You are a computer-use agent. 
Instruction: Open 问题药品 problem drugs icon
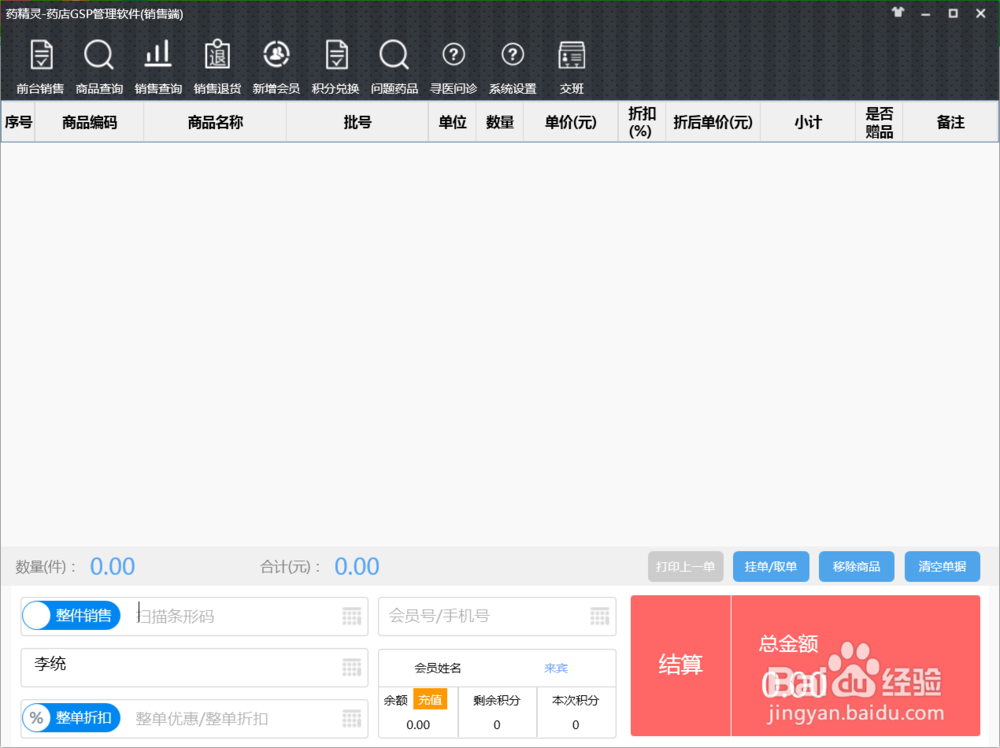394,66
